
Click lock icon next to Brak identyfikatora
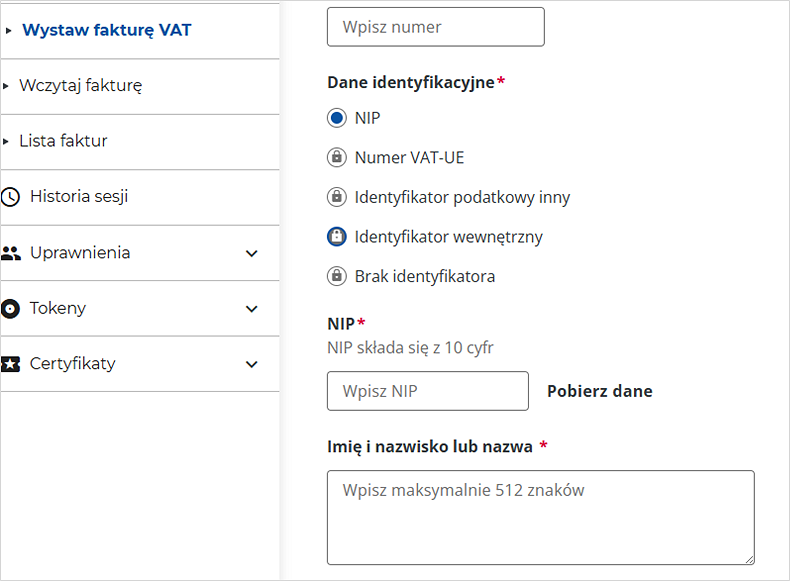[x=336, y=276]
